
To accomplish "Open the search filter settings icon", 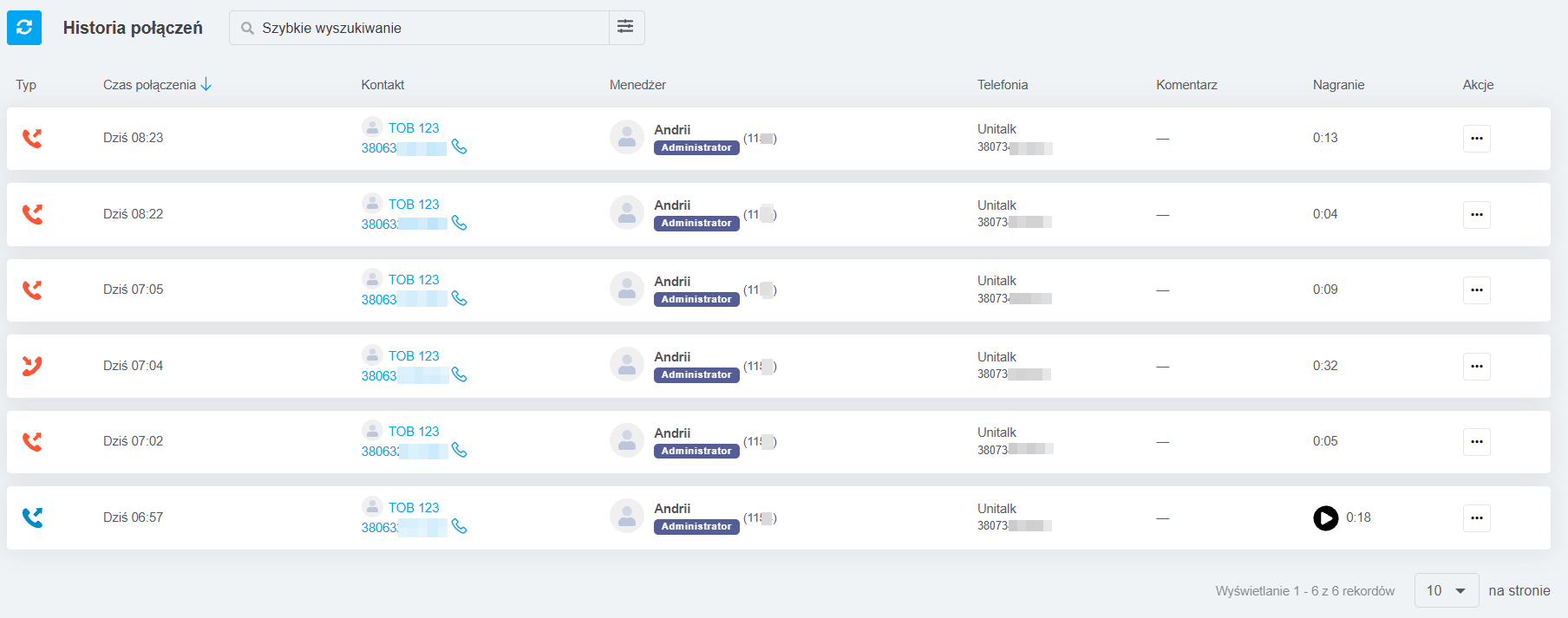I will (625, 28).
